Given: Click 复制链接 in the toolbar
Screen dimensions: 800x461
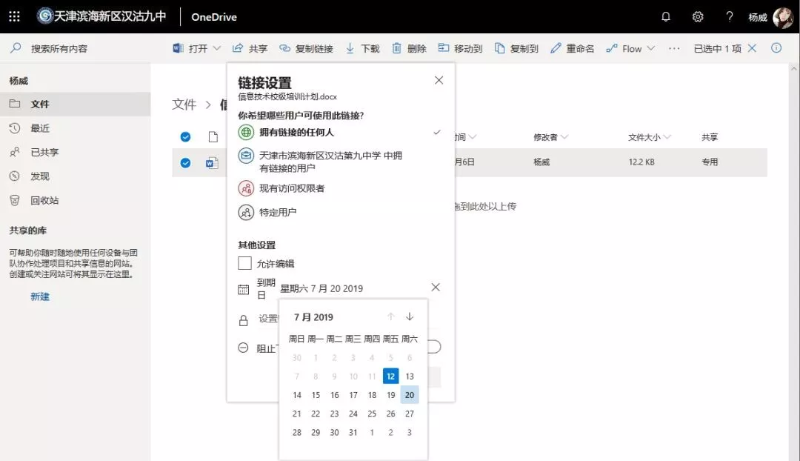Looking at the screenshot, I should 306,48.
